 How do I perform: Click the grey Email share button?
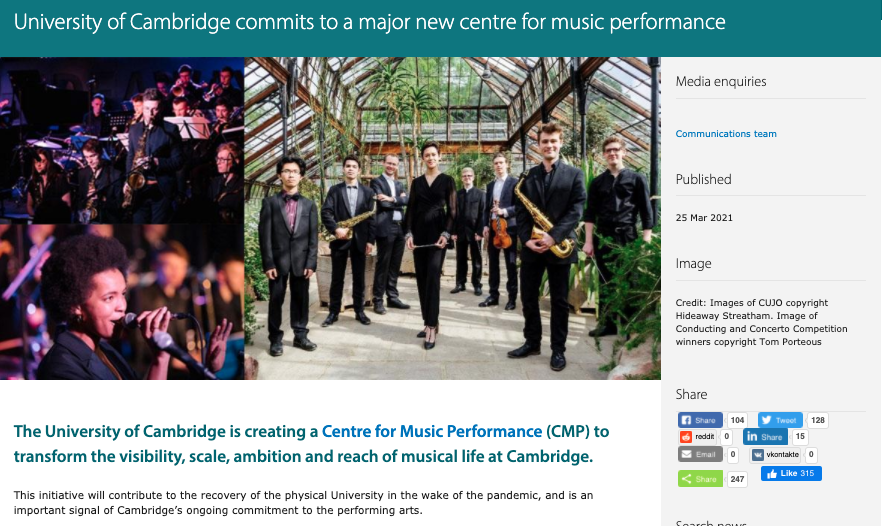[x=700, y=455]
